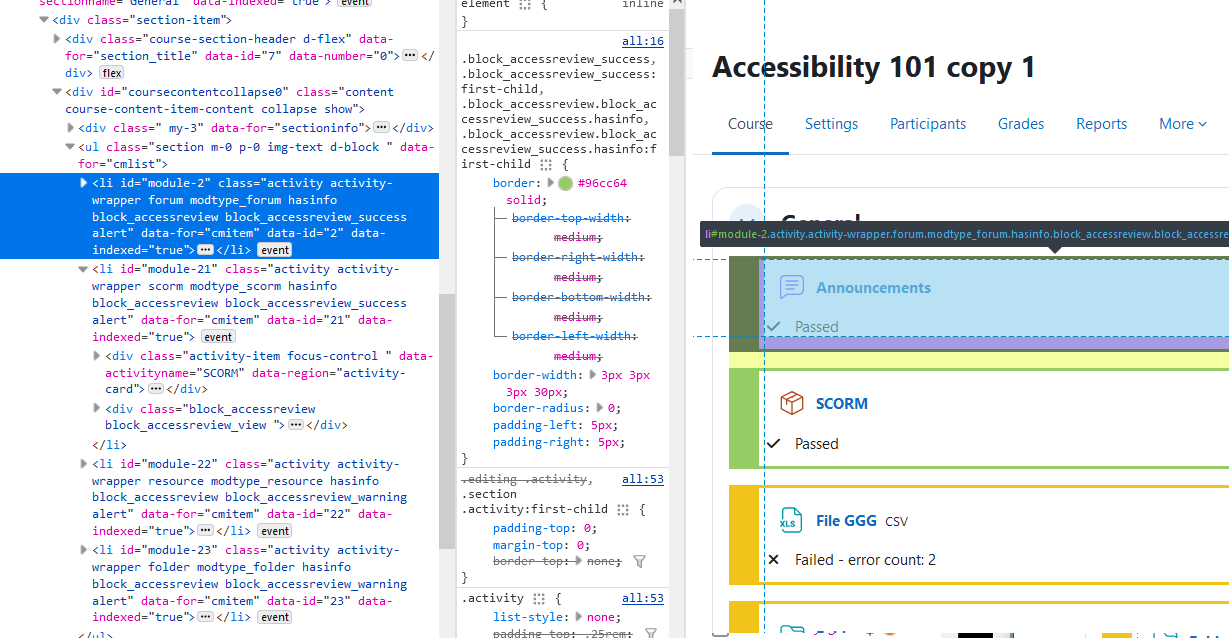Expand the course-section-header div node
Viewport: 1229px width, 638px height.
(57, 38)
